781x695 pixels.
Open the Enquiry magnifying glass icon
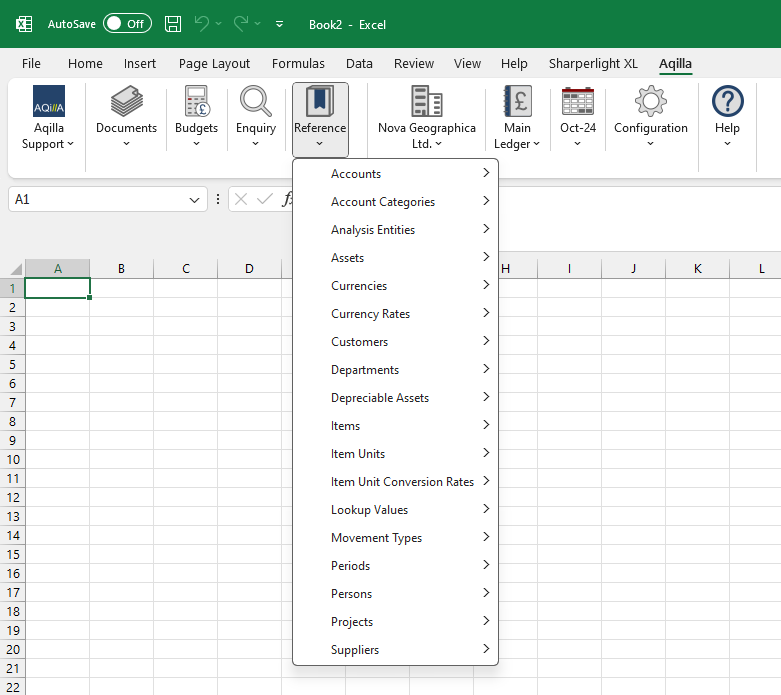pos(256,101)
